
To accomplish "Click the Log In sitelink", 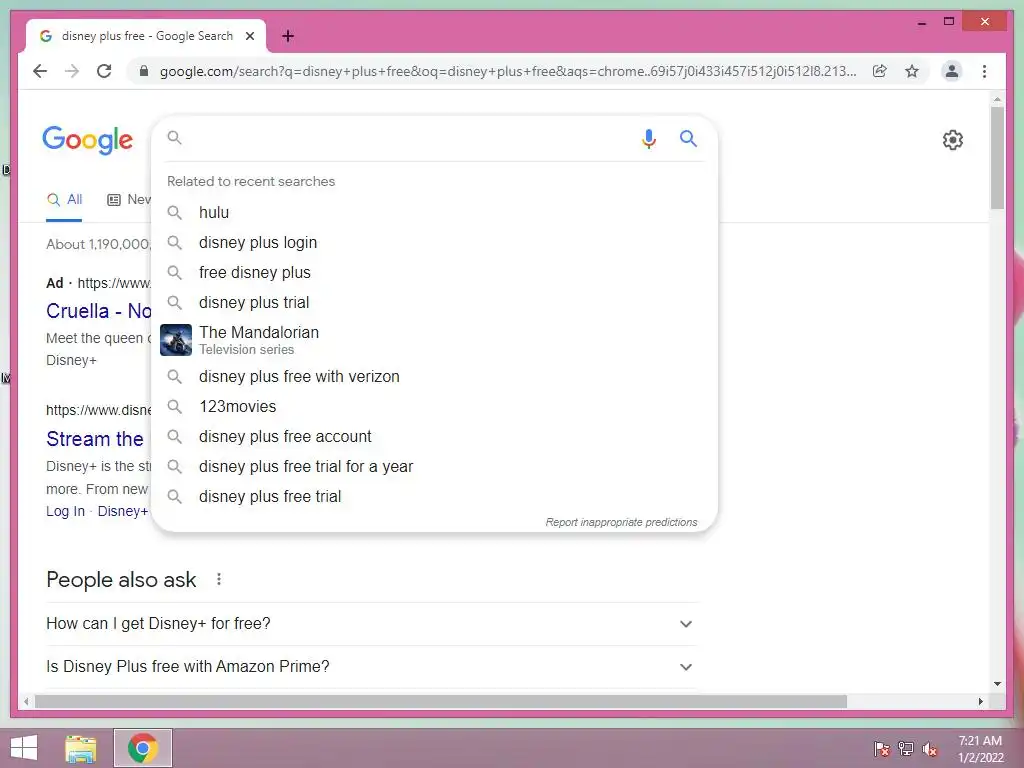I will coord(65,511).
